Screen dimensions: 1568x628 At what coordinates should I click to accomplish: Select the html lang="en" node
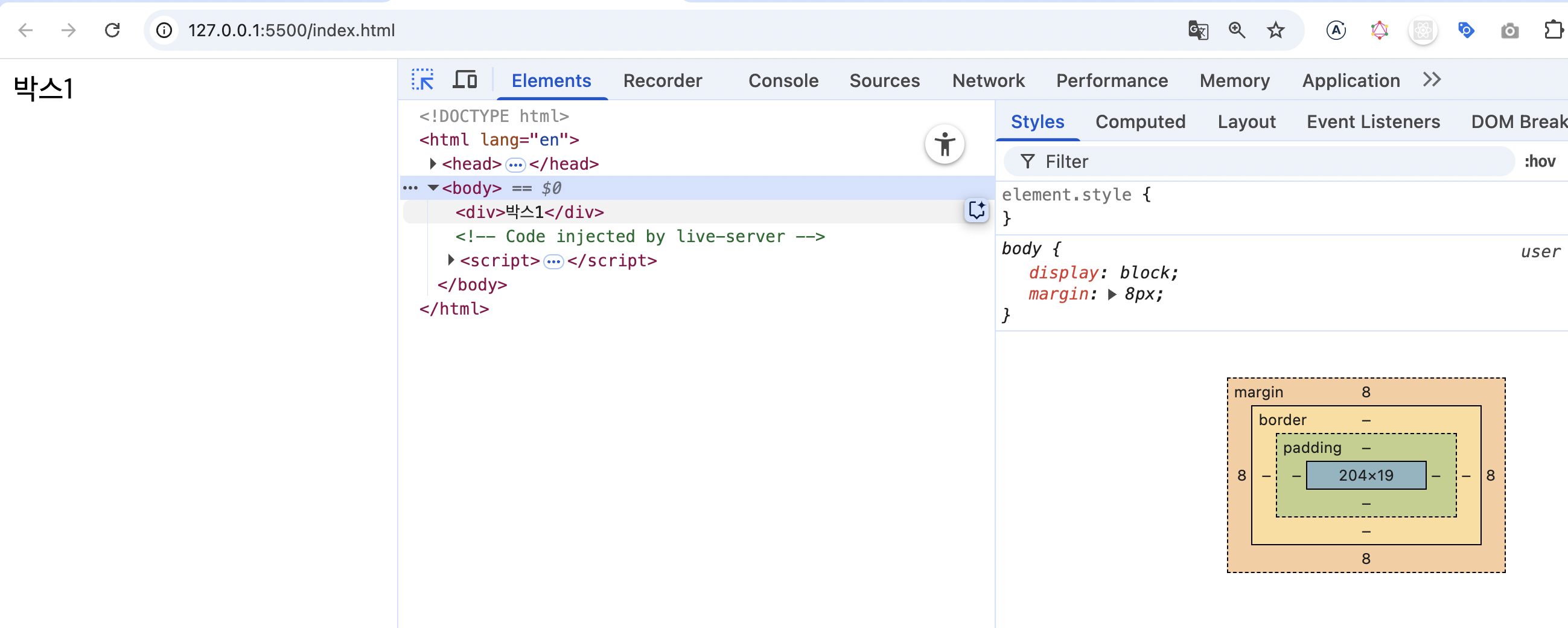point(499,139)
